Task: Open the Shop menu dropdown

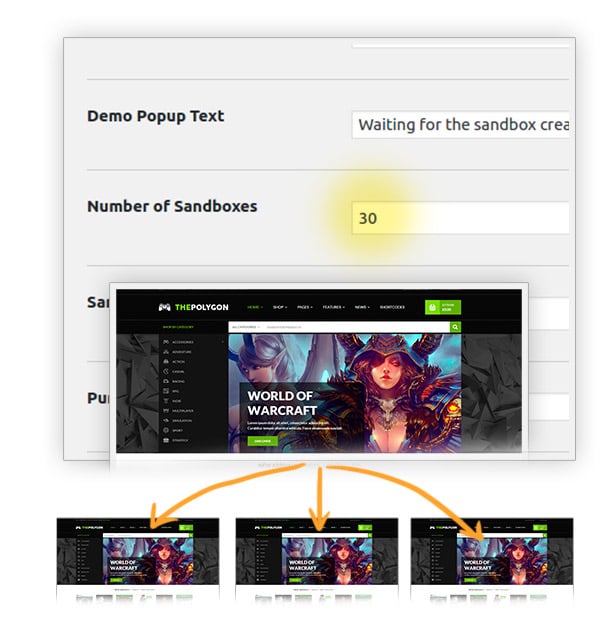Action: tap(280, 307)
